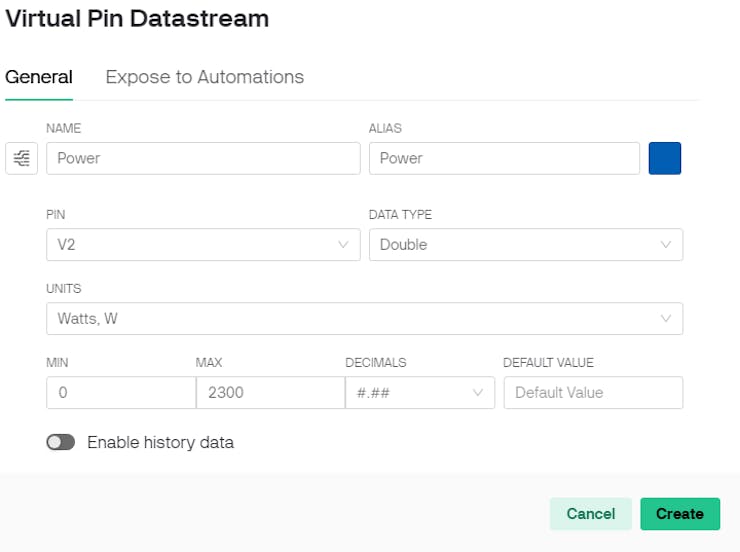Click the Decimals chevron arrow
Image resolution: width=740 pixels, height=552 pixels.
coord(478,393)
